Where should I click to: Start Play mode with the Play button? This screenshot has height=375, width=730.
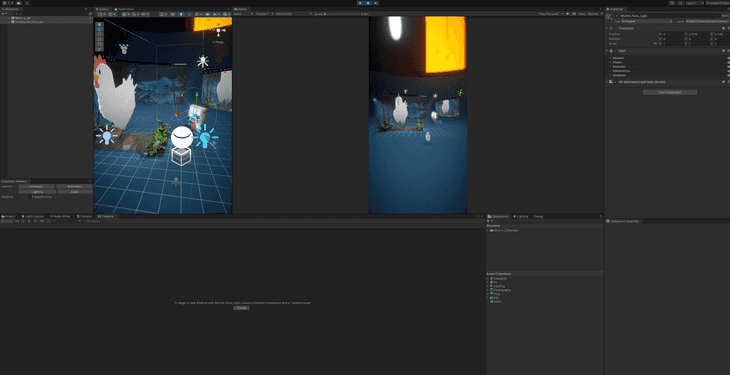[360, 3]
